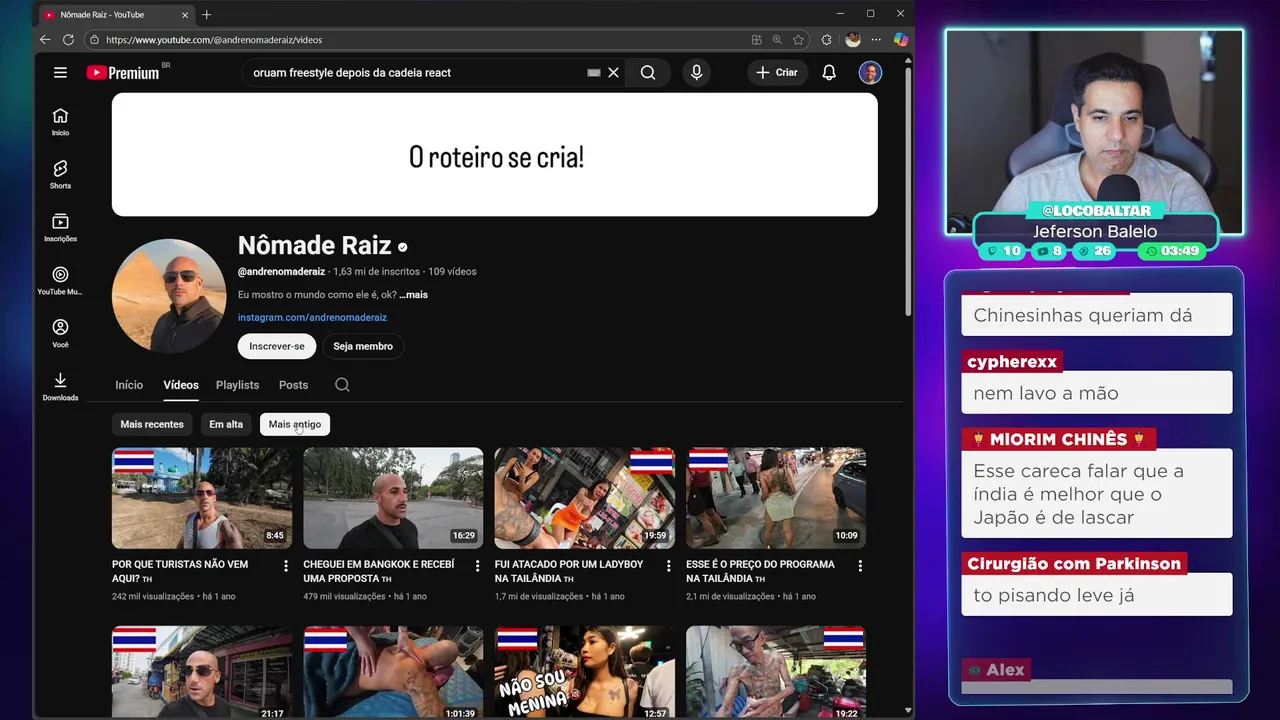This screenshot has width=1280, height=720.
Task: Open a new browser tab
Action: click(x=207, y=14)
